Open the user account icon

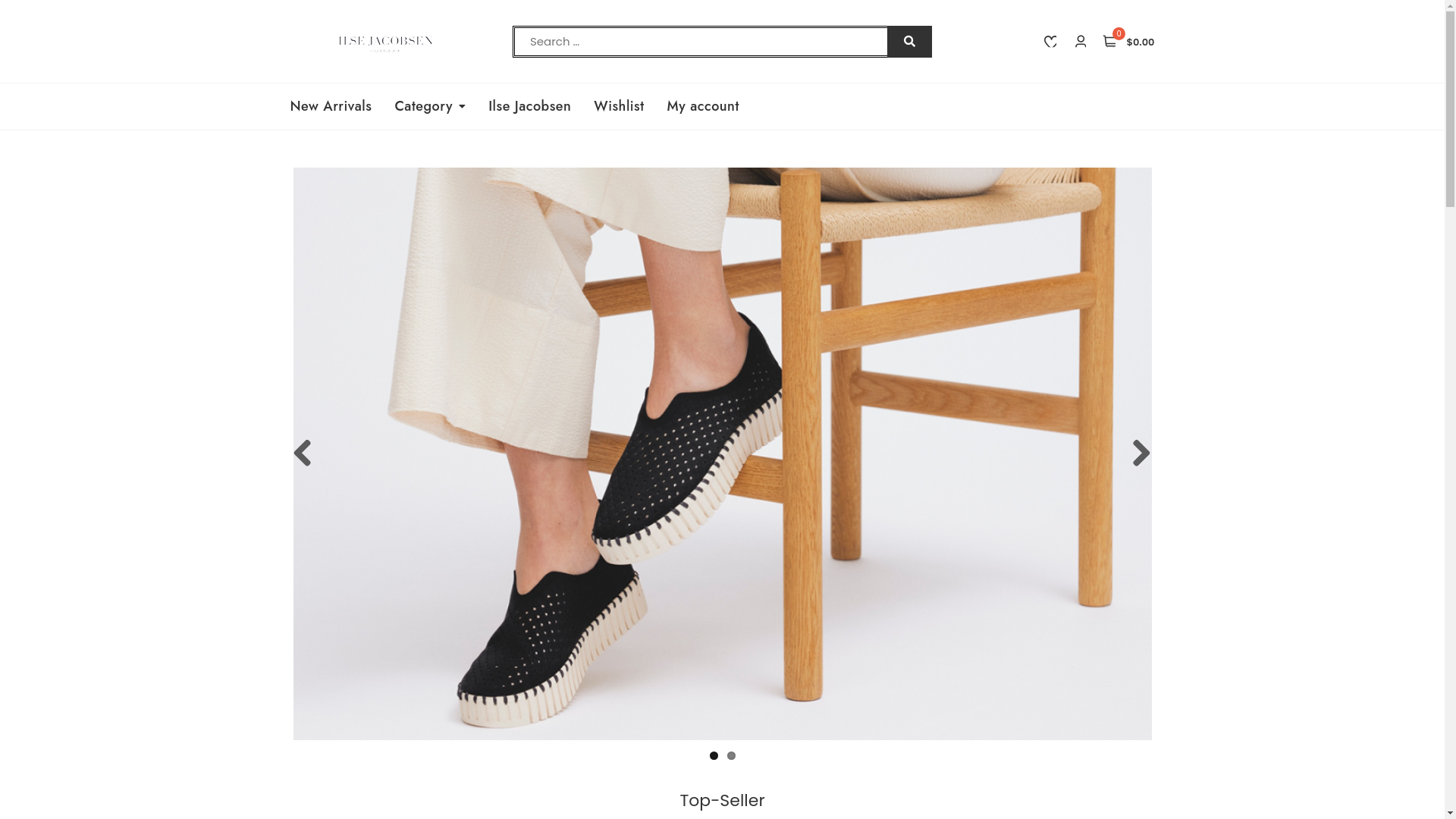click(1081, 41)
